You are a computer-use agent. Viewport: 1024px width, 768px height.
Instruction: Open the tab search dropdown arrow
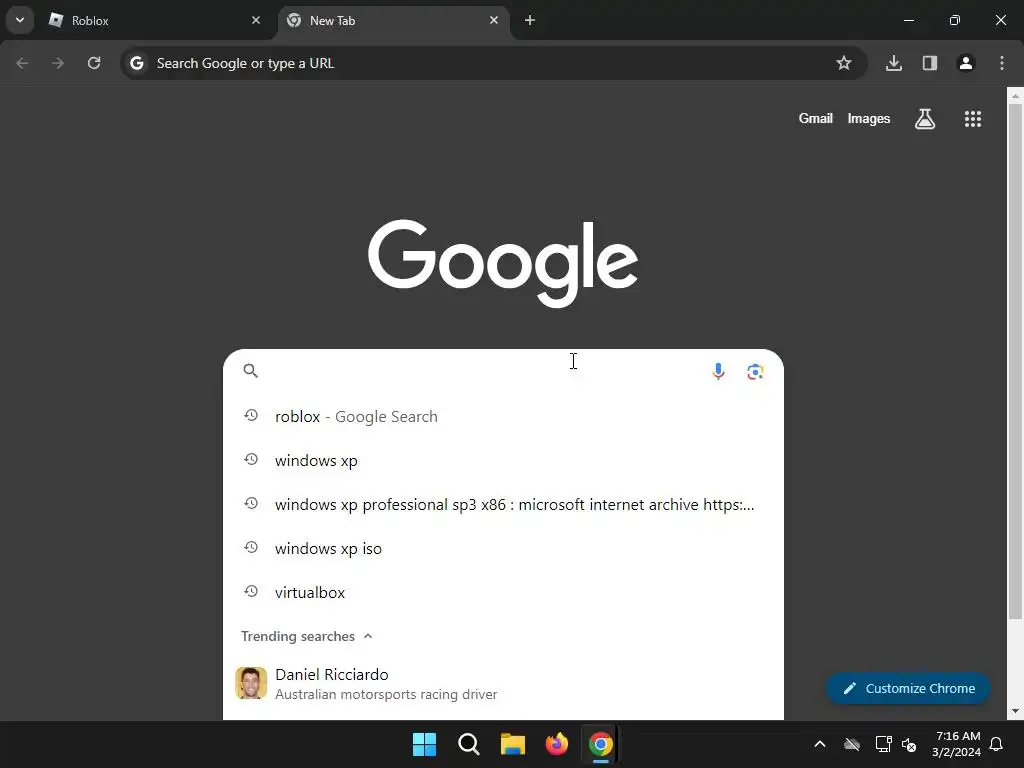(20, 20)
